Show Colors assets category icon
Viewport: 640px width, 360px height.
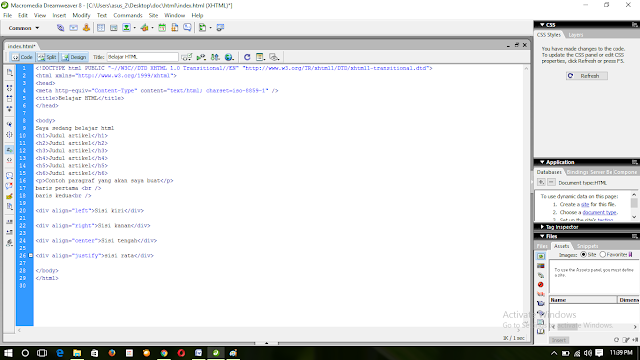pyautogui.click(x=541, y=266)
